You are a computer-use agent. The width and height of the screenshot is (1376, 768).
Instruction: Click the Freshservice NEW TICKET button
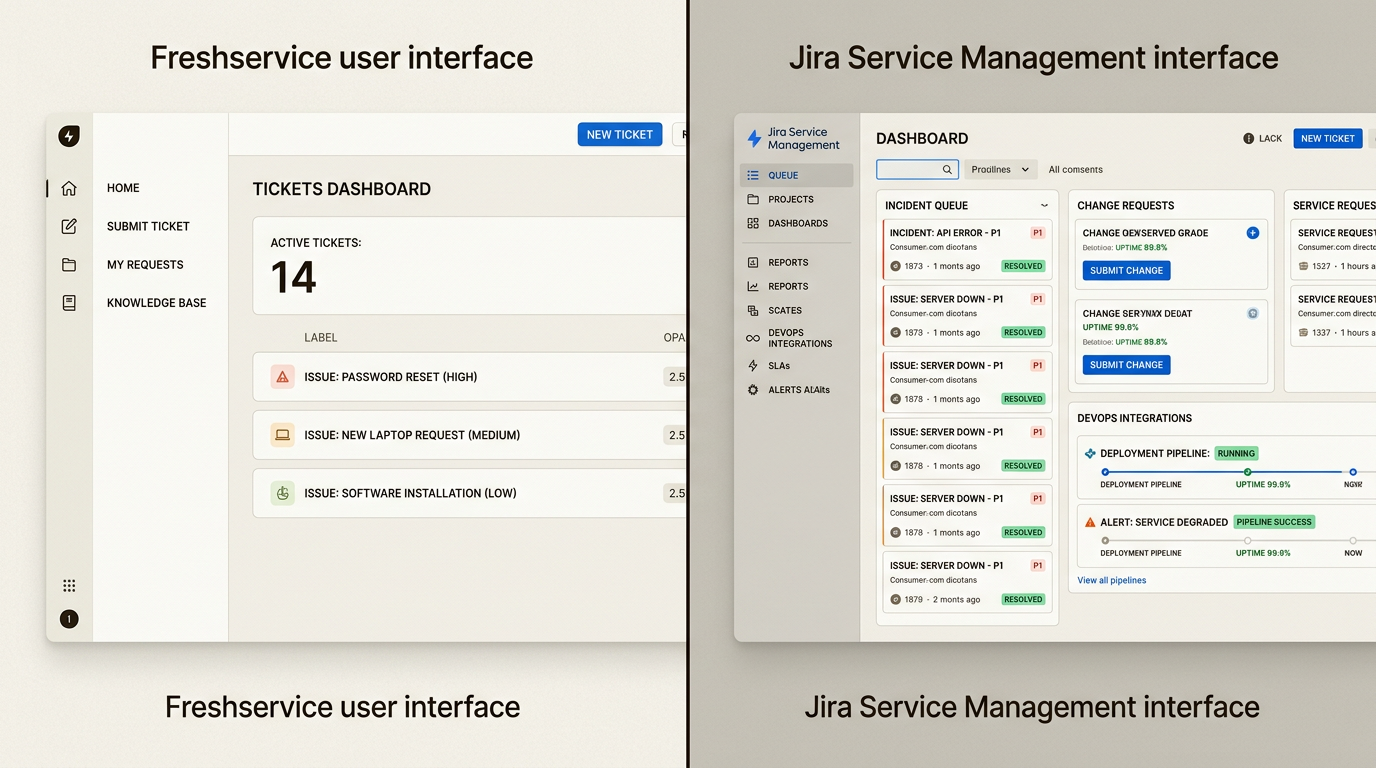pyautogui.click(x=619, y=133)
